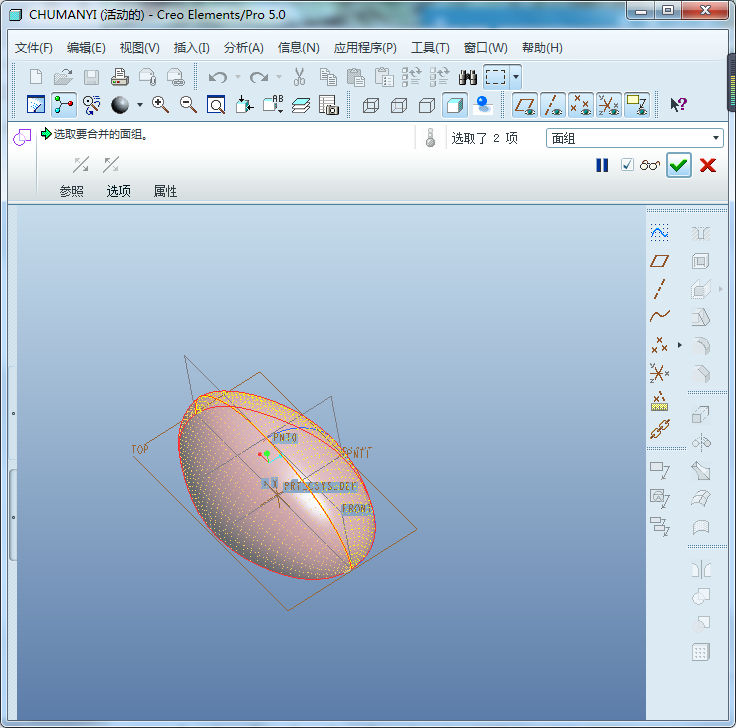Toggle datum plane display

pos(525,105)
